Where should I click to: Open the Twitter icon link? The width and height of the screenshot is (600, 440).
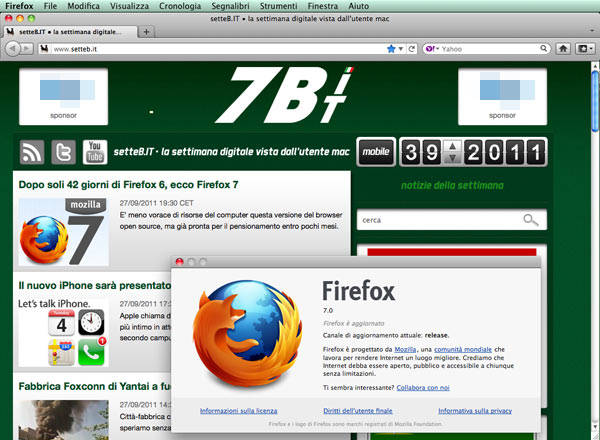click(64, 152)
